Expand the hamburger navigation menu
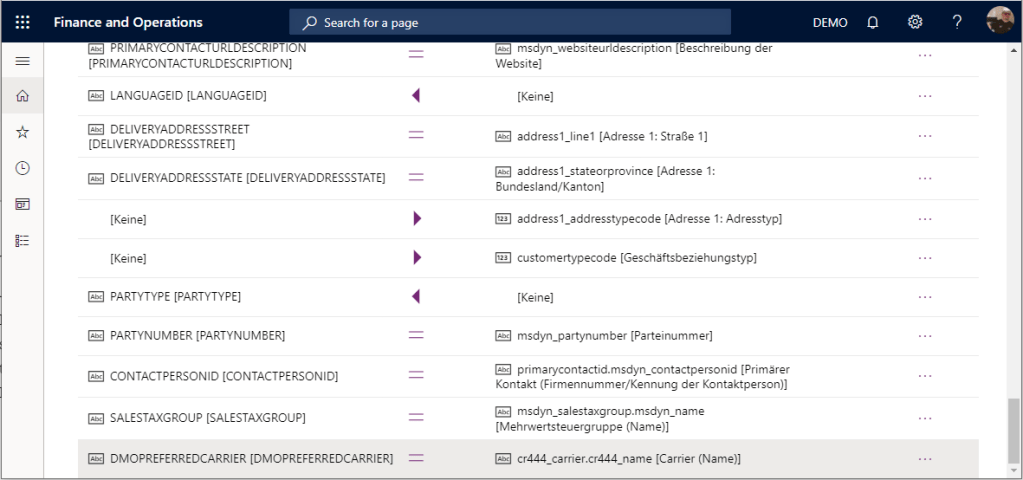Image resolution: width=1023 pixels, height=480 pixels. [22, 61]
